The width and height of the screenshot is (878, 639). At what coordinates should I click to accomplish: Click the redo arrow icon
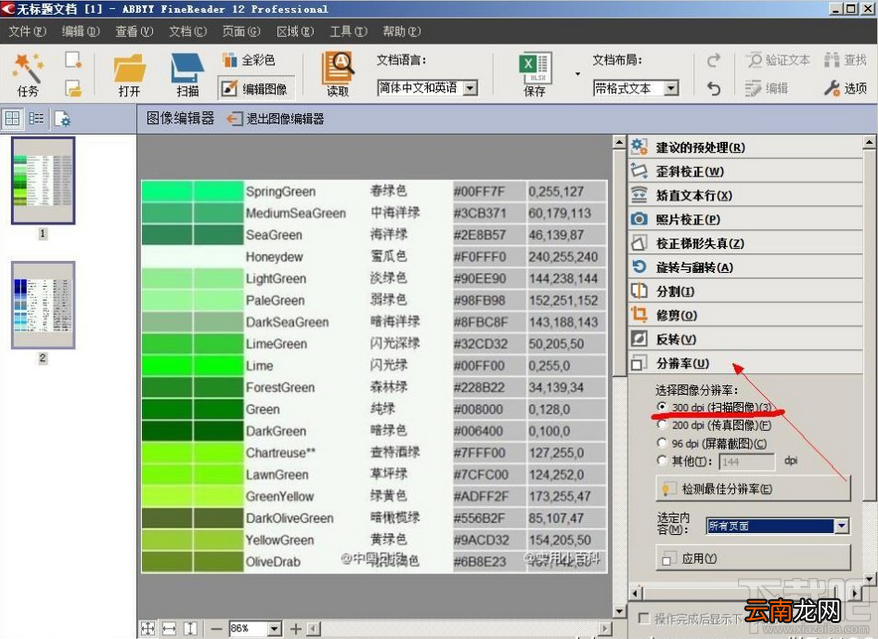(713, 60)
